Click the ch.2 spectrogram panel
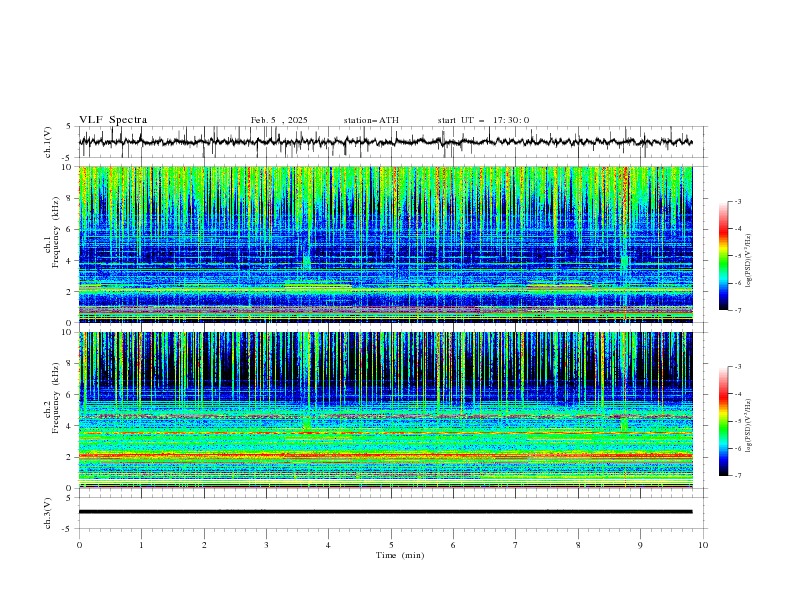Screen dimensions: 792x612 click(x=385, y=410)
